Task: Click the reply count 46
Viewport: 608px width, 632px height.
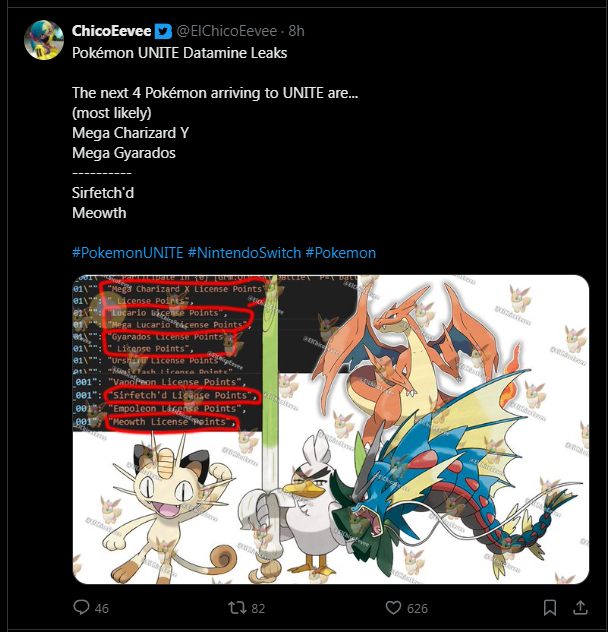Action: (102, 608)
